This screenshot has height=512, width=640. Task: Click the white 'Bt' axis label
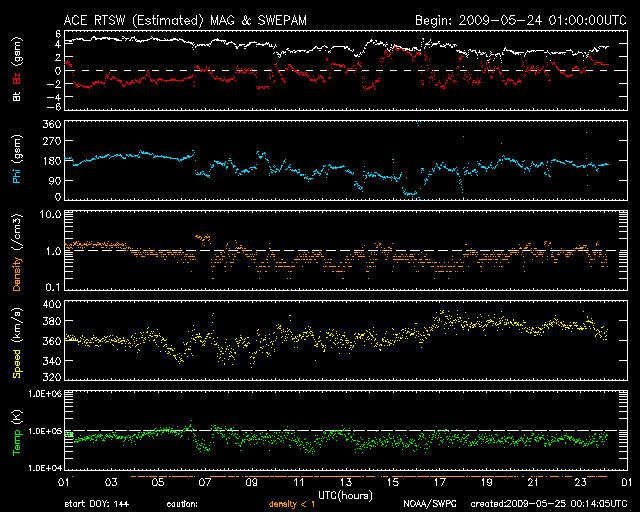point(17,96)
